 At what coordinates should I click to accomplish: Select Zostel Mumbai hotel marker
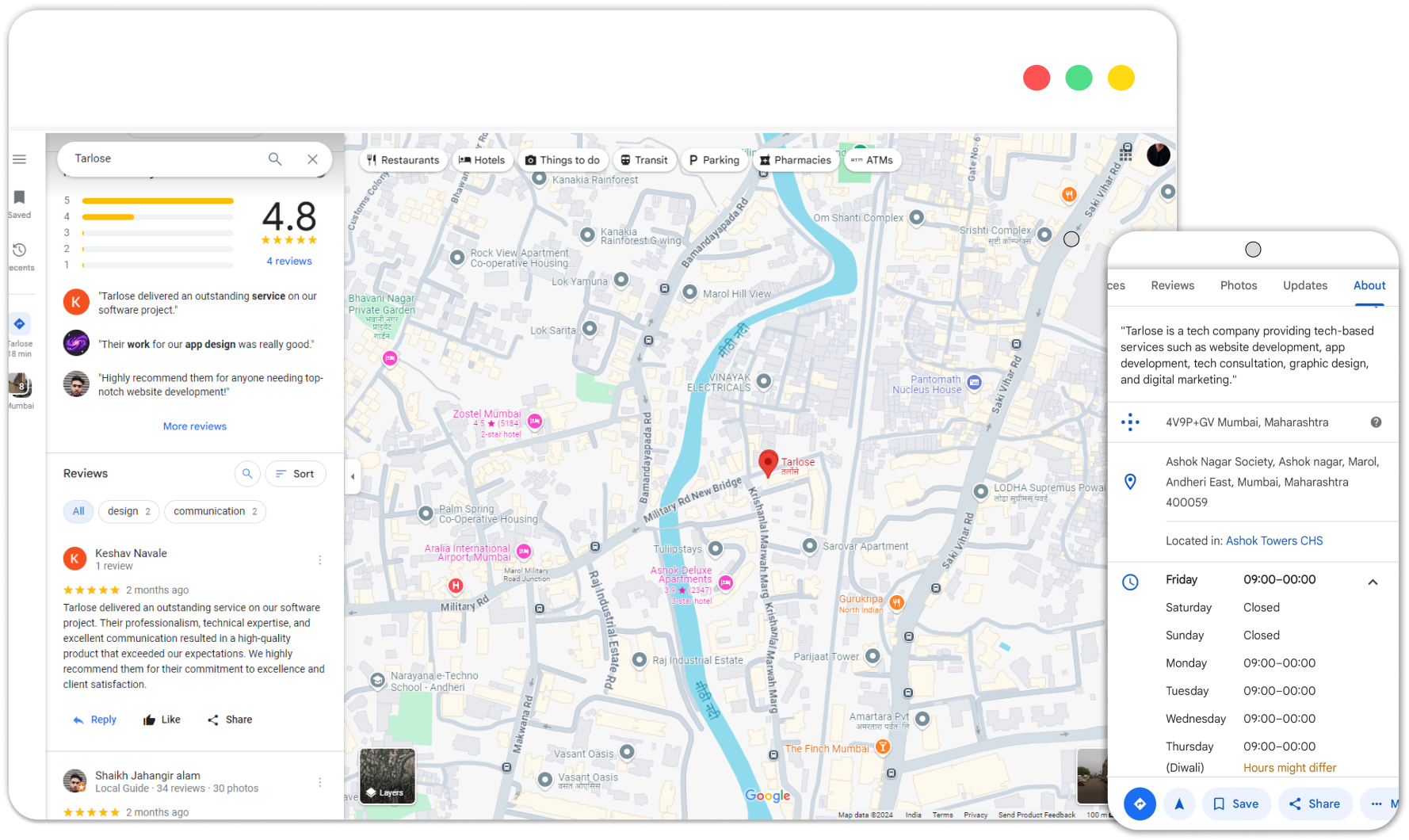(x=535, y=422)
